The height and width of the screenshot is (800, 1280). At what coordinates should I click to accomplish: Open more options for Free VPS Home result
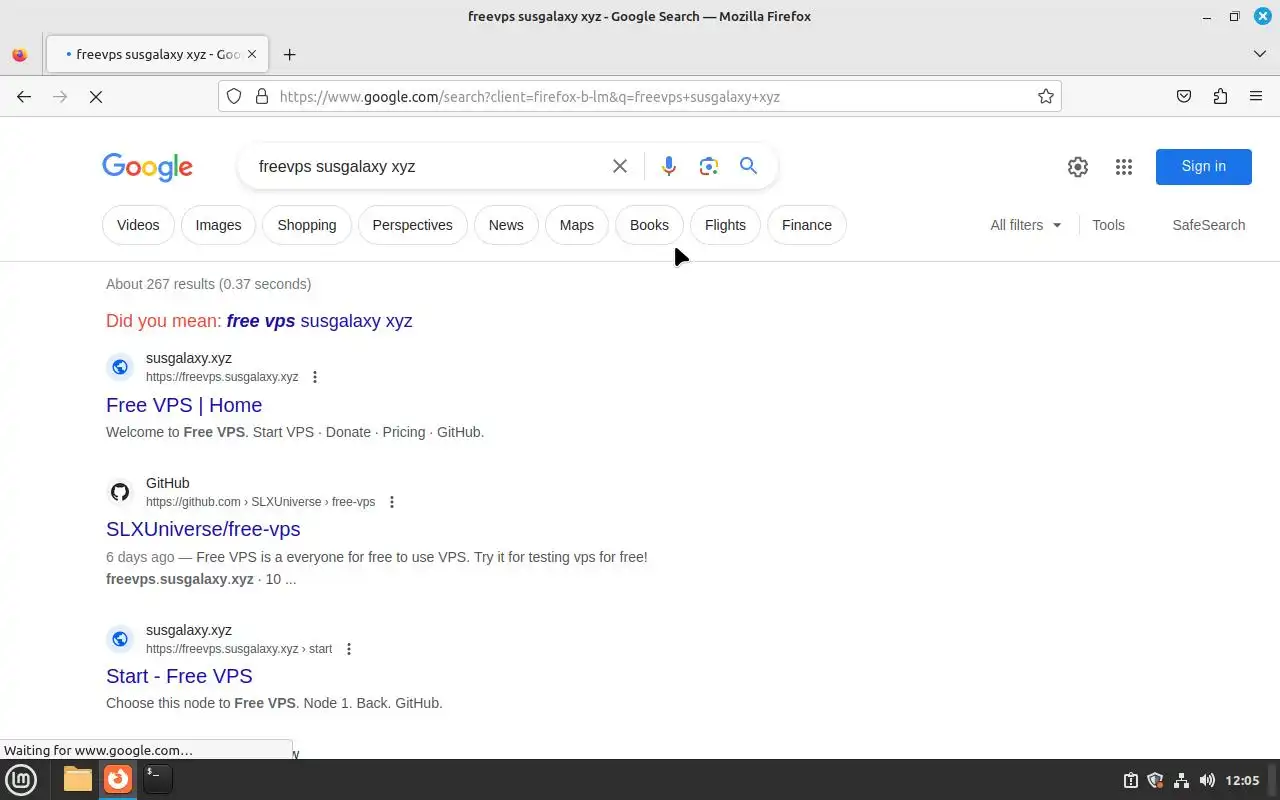pyautogui.click(x=315, y=377)
